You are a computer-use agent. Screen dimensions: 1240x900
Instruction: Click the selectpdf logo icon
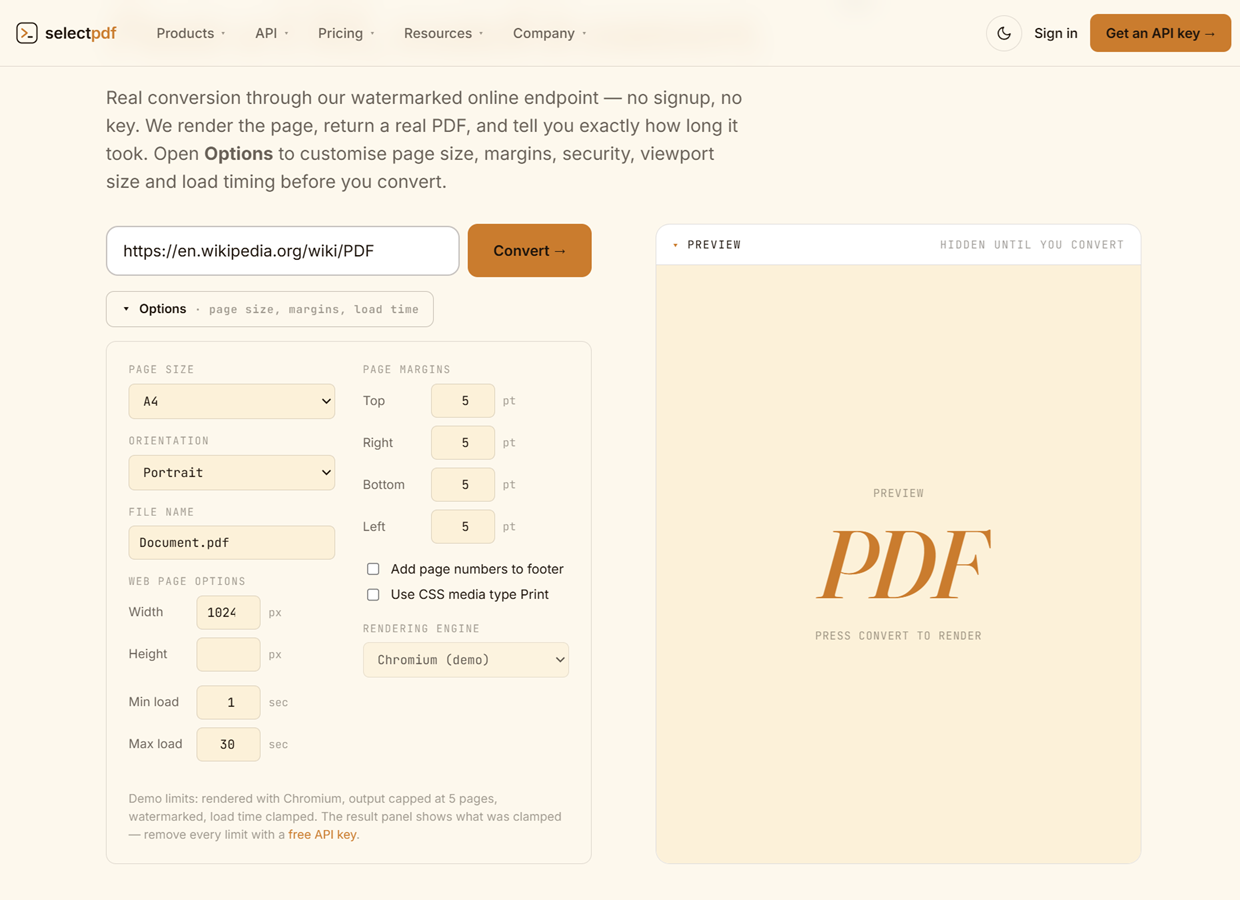coord(27,33)
